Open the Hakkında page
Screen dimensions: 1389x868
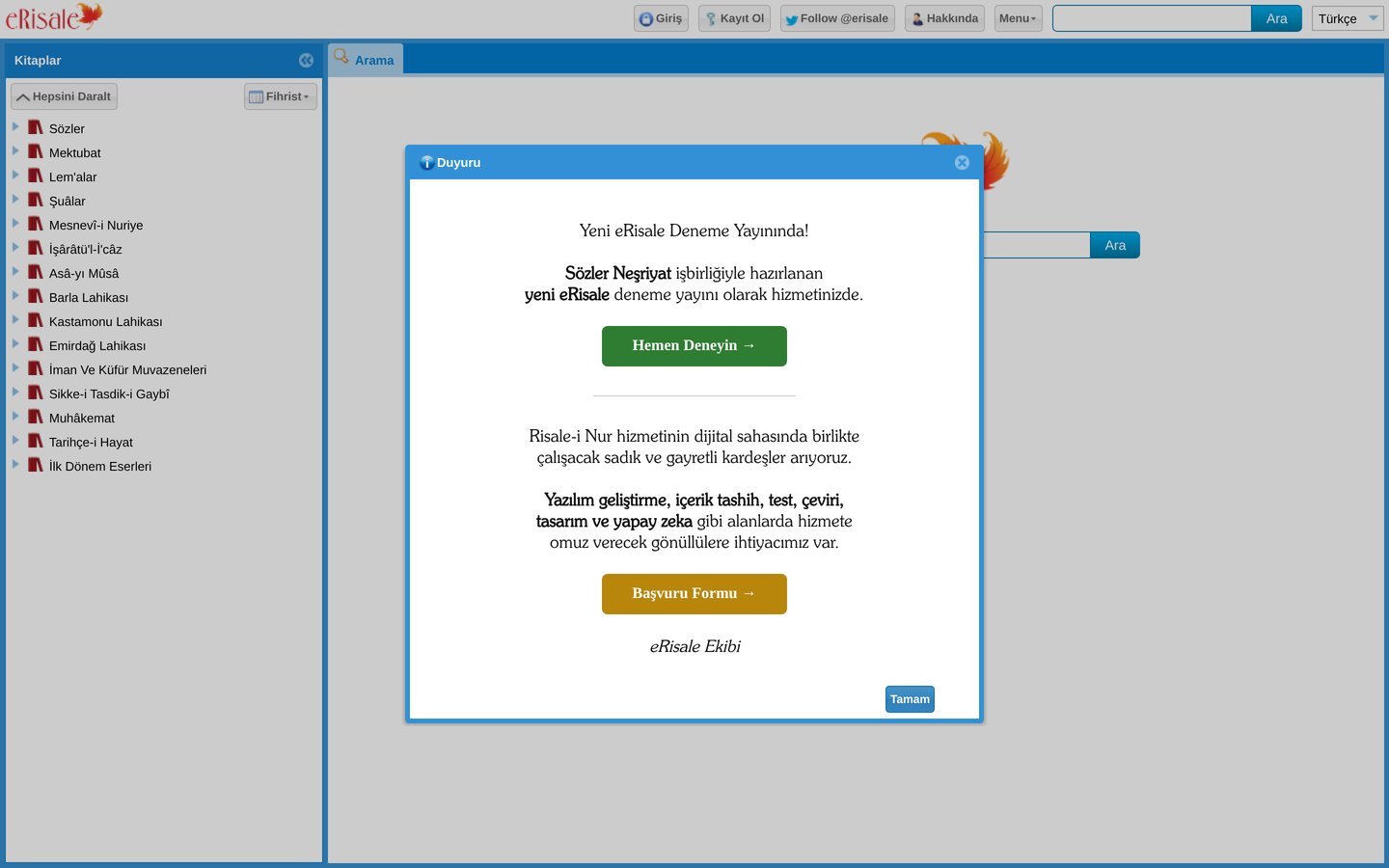tap(944, 18)
